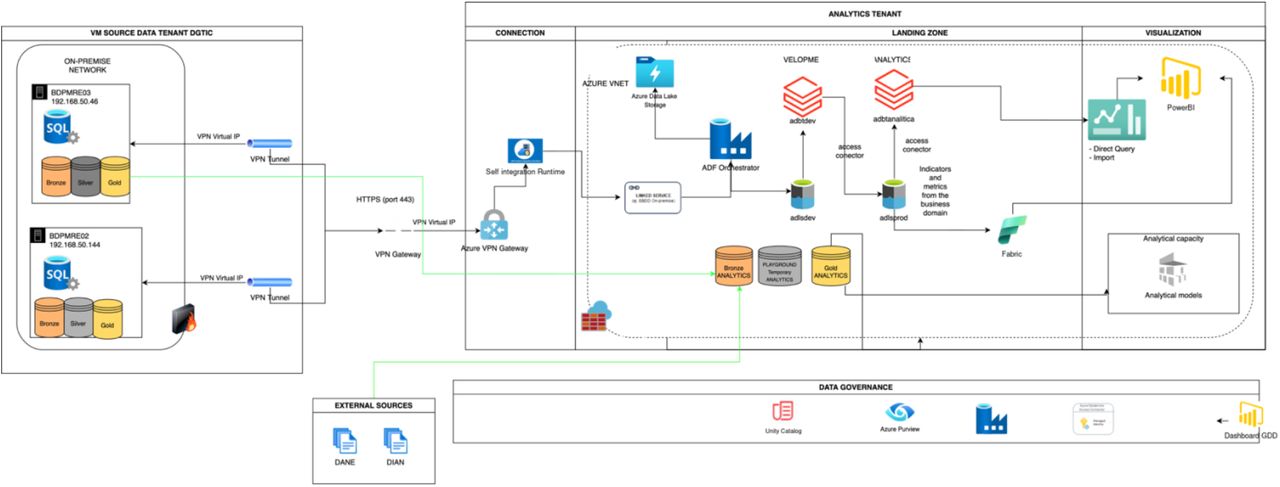Select the Gold cylinder in BDPMRE02
The width and height of the screenshot is (1280, 487).
pos(108,317)
